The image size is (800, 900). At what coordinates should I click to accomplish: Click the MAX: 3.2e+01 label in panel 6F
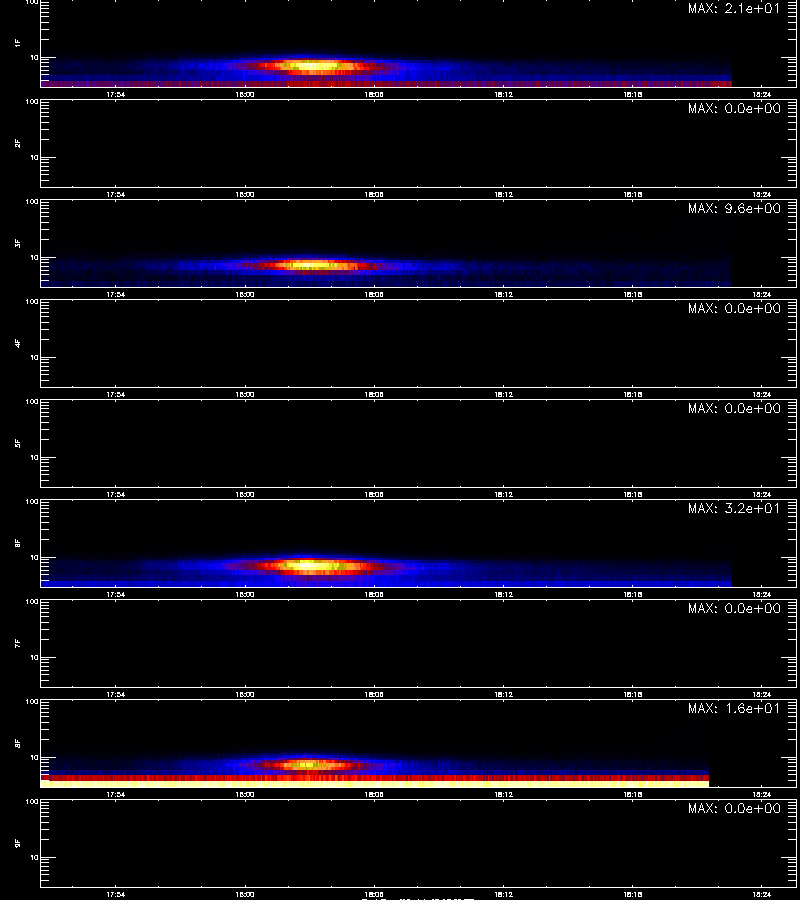[734, 509]
